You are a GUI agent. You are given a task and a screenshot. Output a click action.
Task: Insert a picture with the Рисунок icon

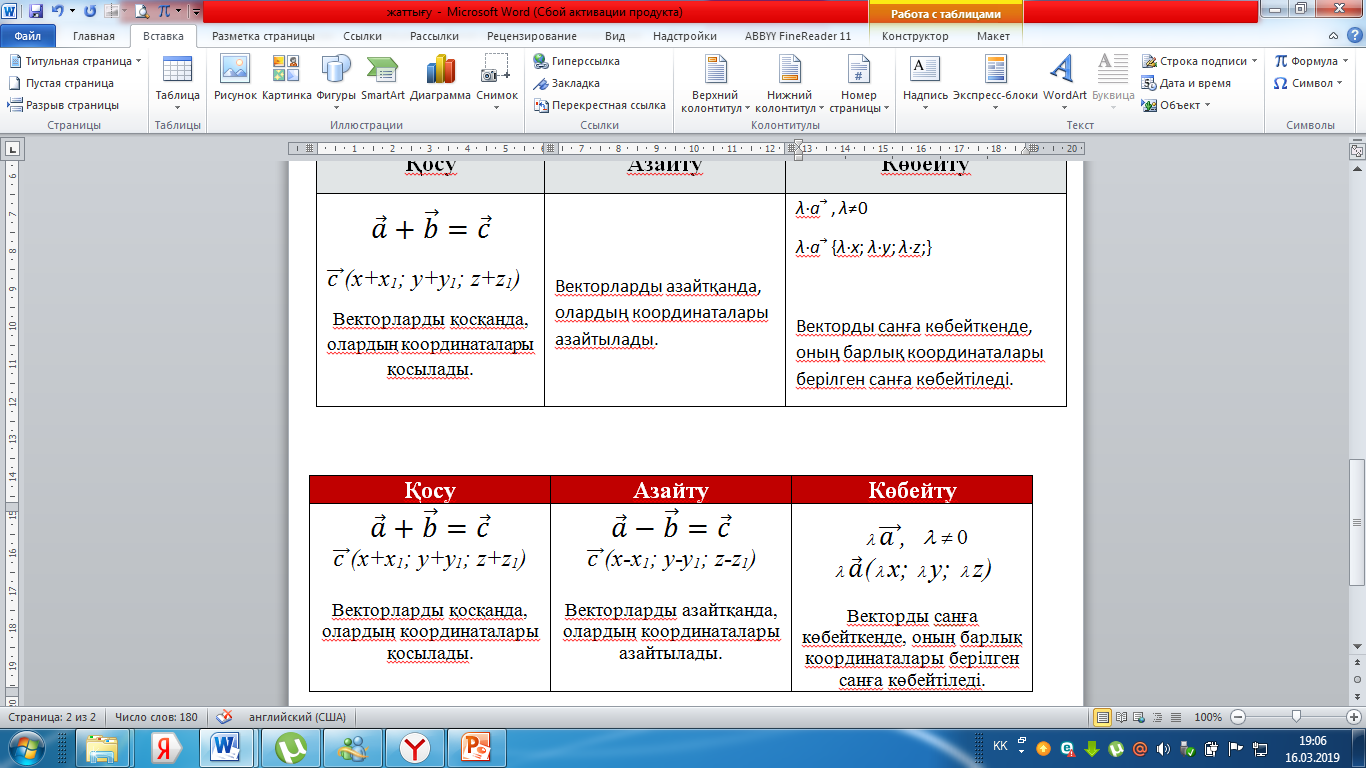pyautogui.click(x=235, y=78)
